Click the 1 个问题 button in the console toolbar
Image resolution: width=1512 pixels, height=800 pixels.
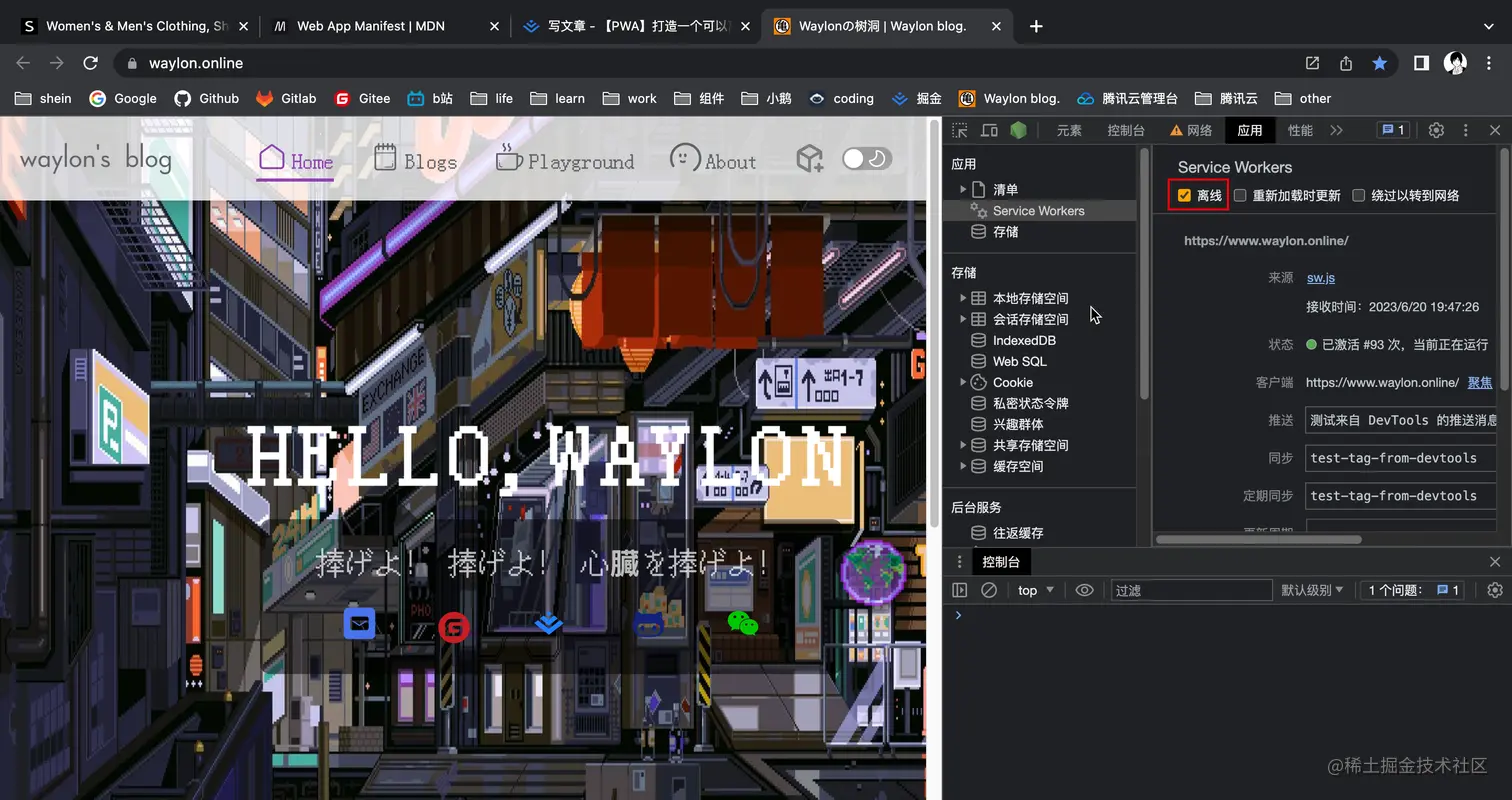pyautogui.click(x=1413, y=590)
